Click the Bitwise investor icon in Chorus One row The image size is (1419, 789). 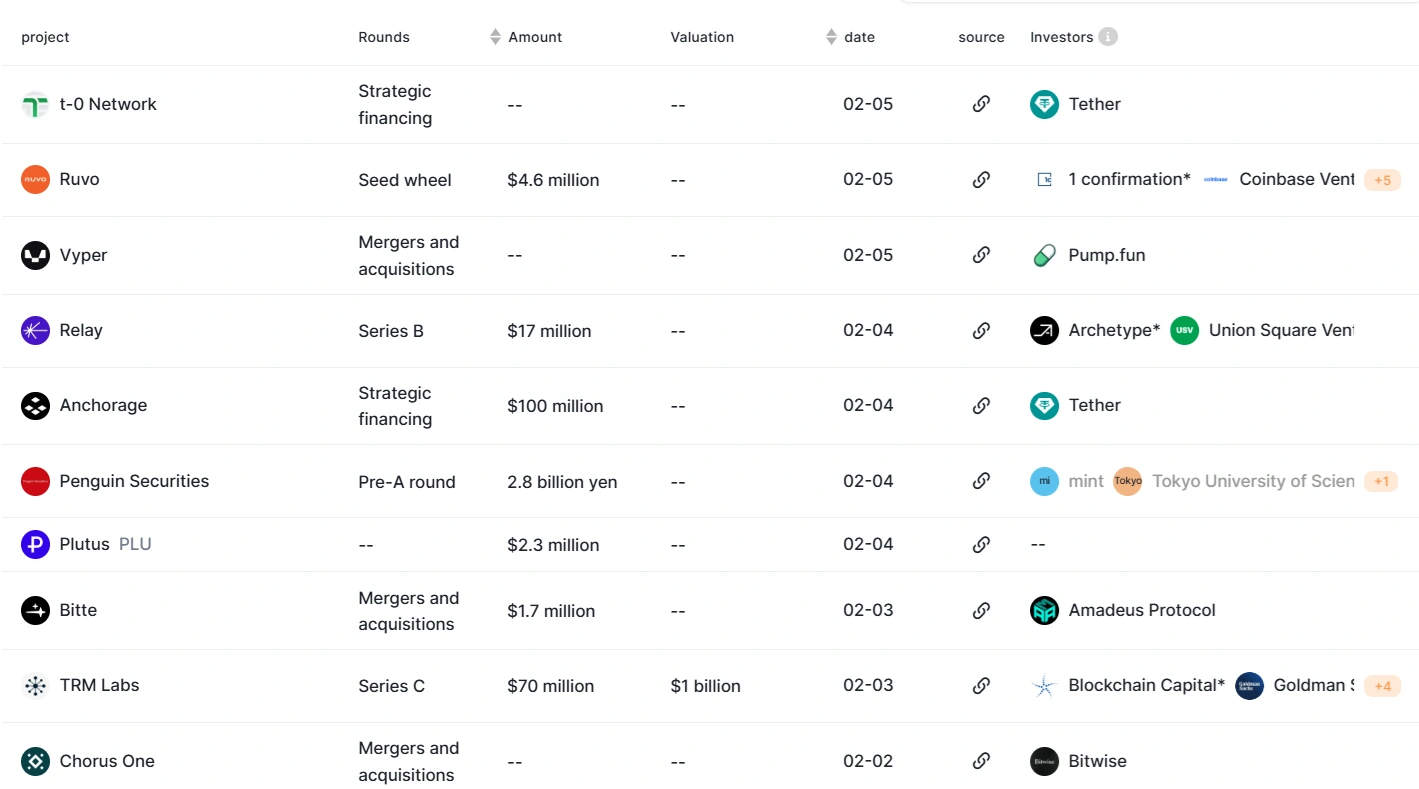pos(1044,761)
